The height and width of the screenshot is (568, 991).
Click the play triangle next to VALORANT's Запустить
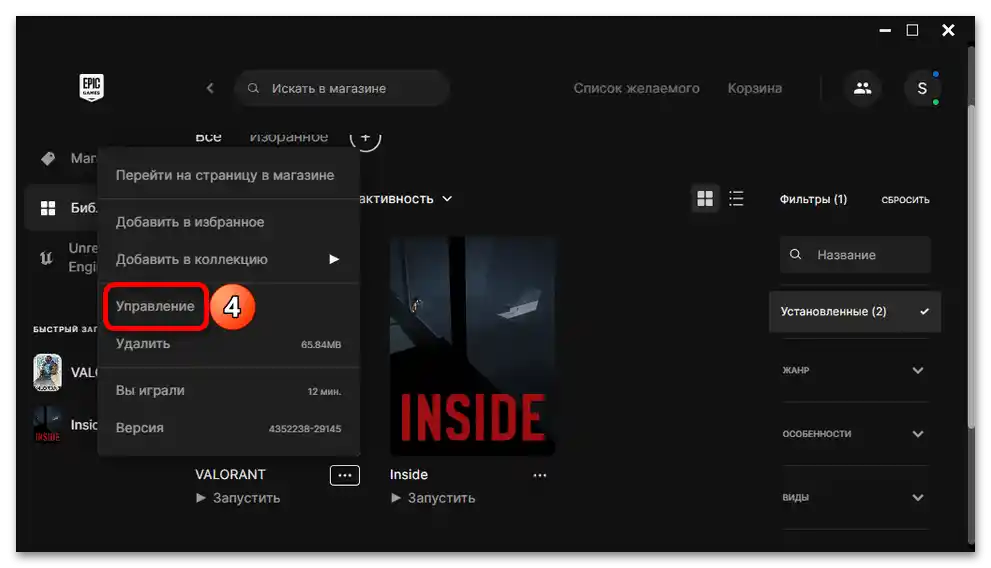point(201,498)
